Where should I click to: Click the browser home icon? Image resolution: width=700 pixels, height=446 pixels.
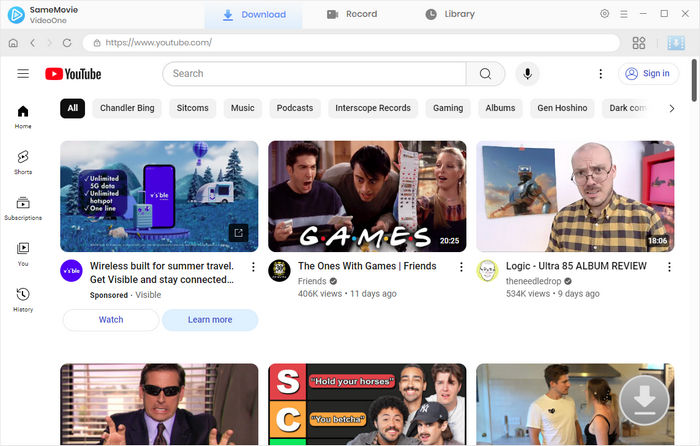tap(13, 43)
